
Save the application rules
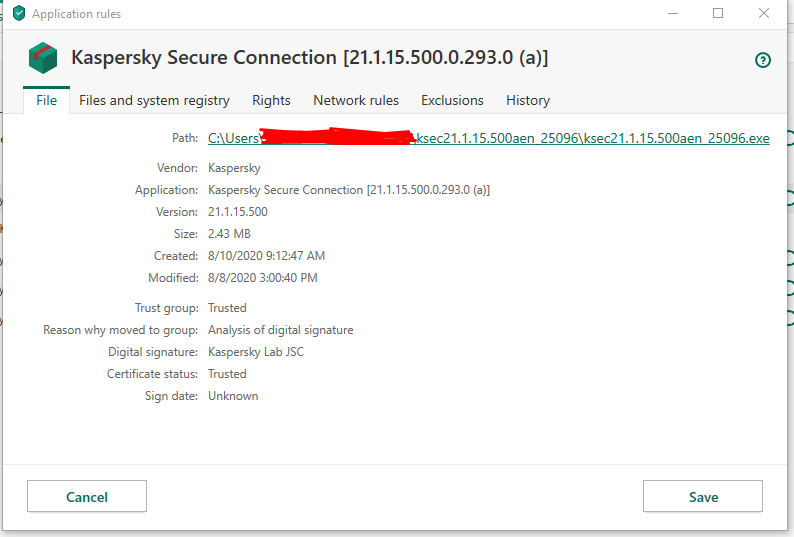click(702, 497)
